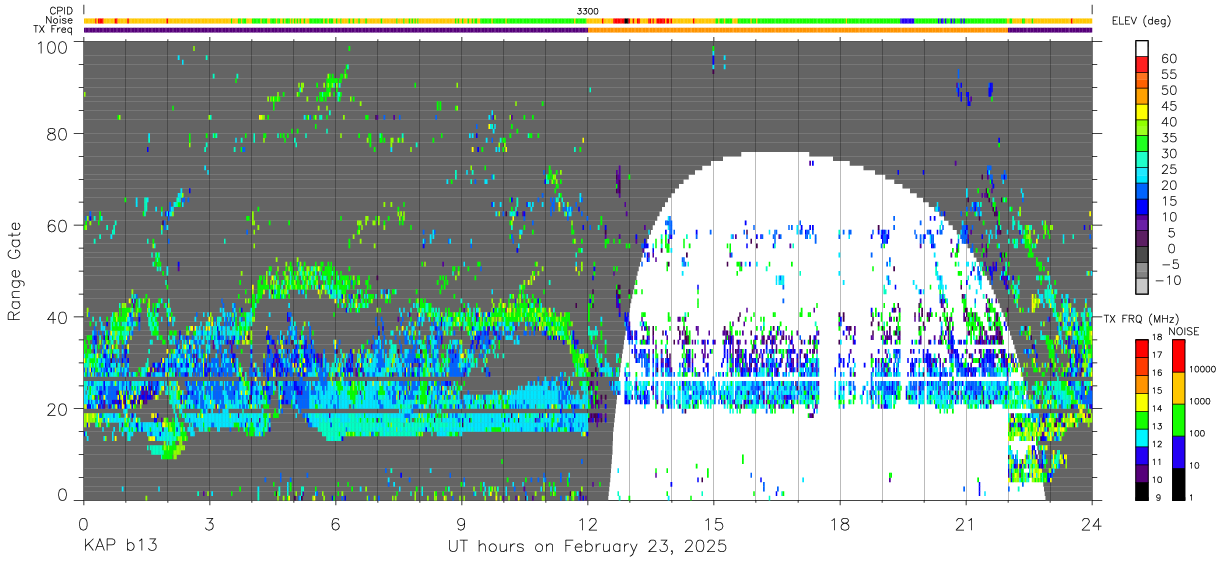Viewport: 1228px width, 567px height.
Task: Click the range gate 40 y-axis tick label
Action: tap(58, 318)
